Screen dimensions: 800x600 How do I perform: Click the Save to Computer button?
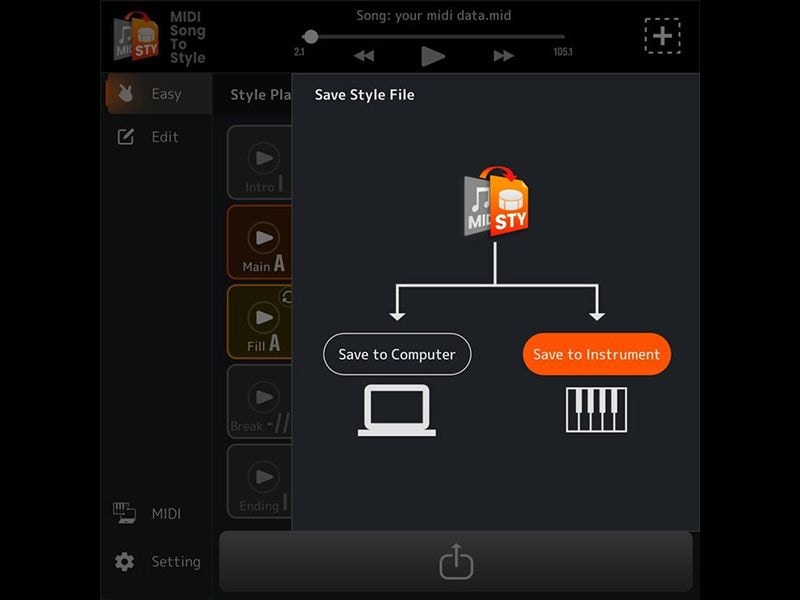(x=397, y=354)
